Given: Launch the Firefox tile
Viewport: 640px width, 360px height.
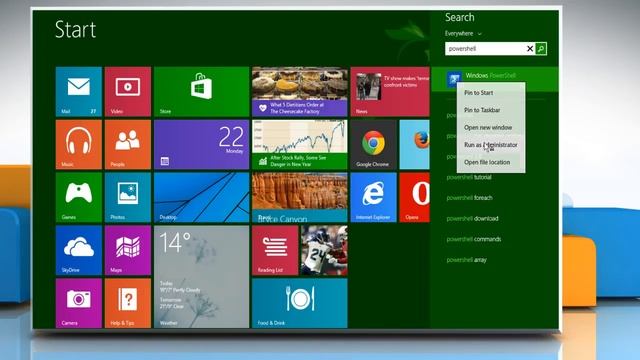Looking at the screenshot, I should click(415, 144).
